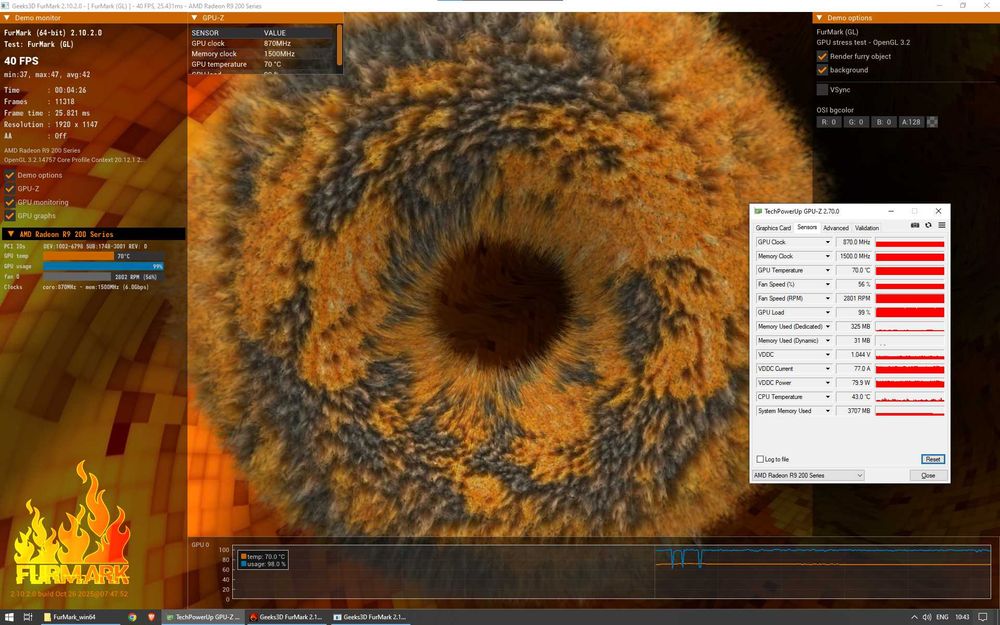
Task: Open the CPU Temperature sensor dropdown
Action: pyautogui.click(x=828, y=397)
